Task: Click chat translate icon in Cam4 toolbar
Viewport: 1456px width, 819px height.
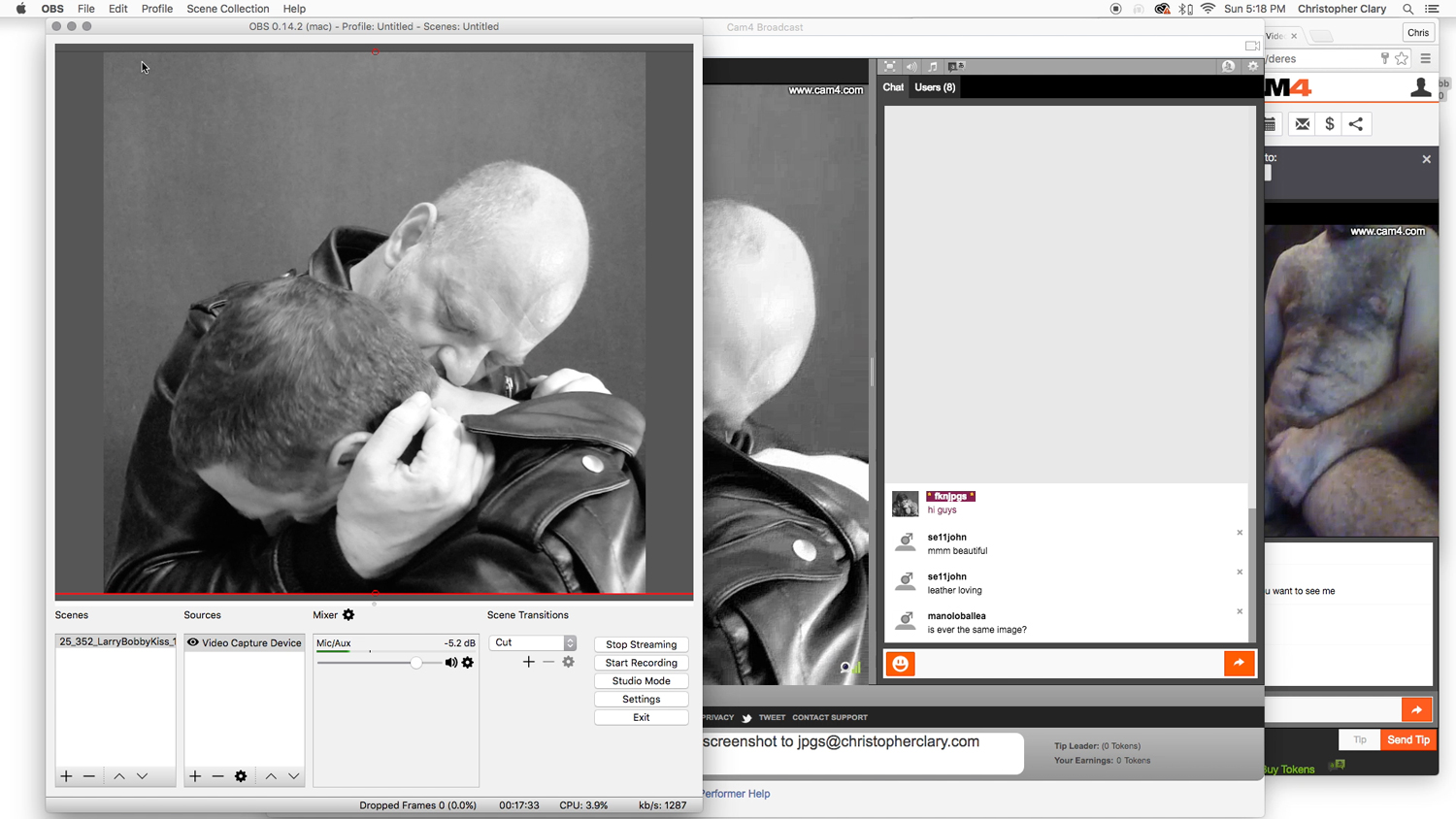Action: [956, 66]
